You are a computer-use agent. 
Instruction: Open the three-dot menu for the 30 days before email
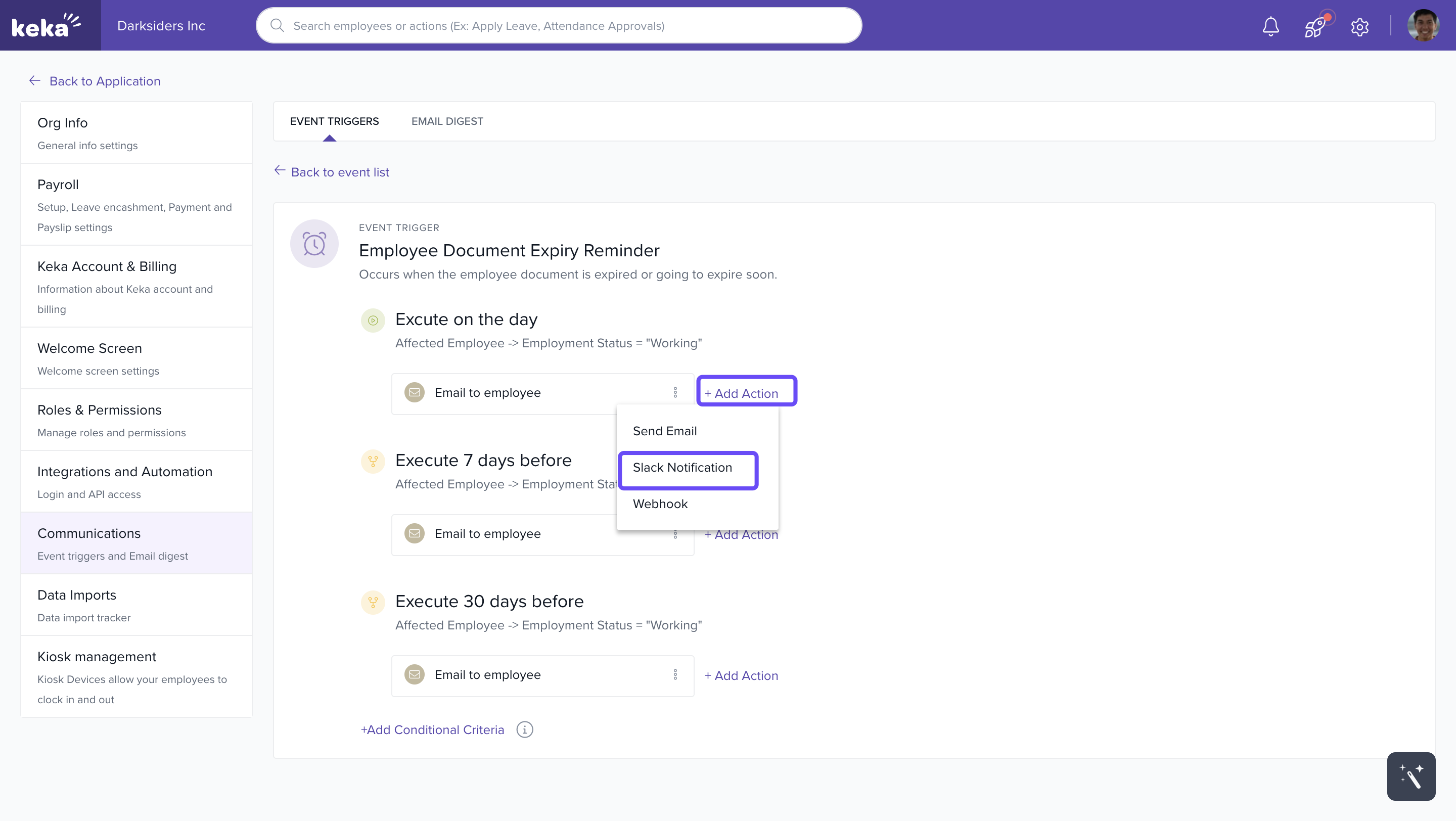(x=675, y=675)
